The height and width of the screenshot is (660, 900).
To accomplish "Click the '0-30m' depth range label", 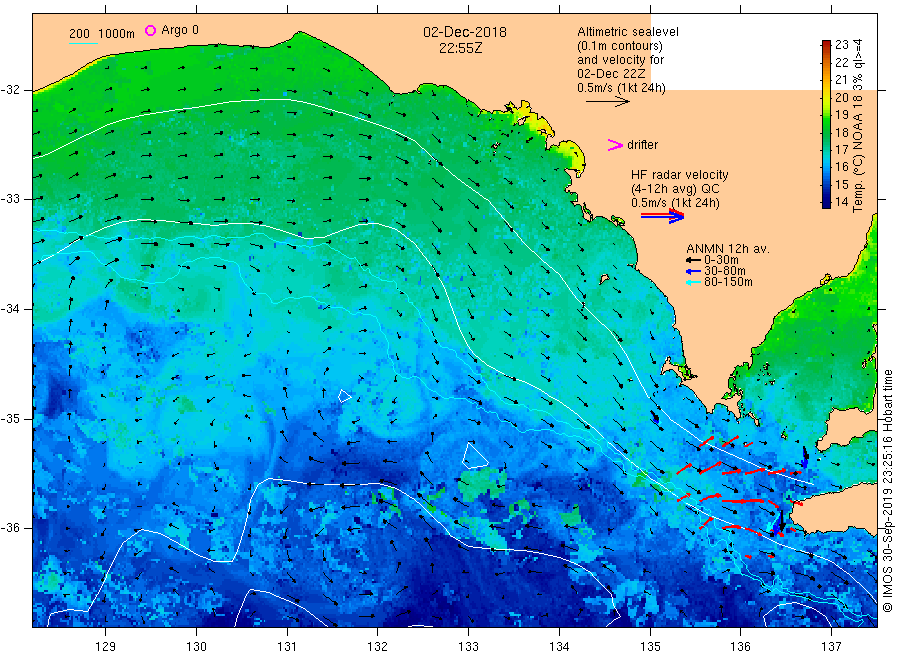I will coord(721,260).
